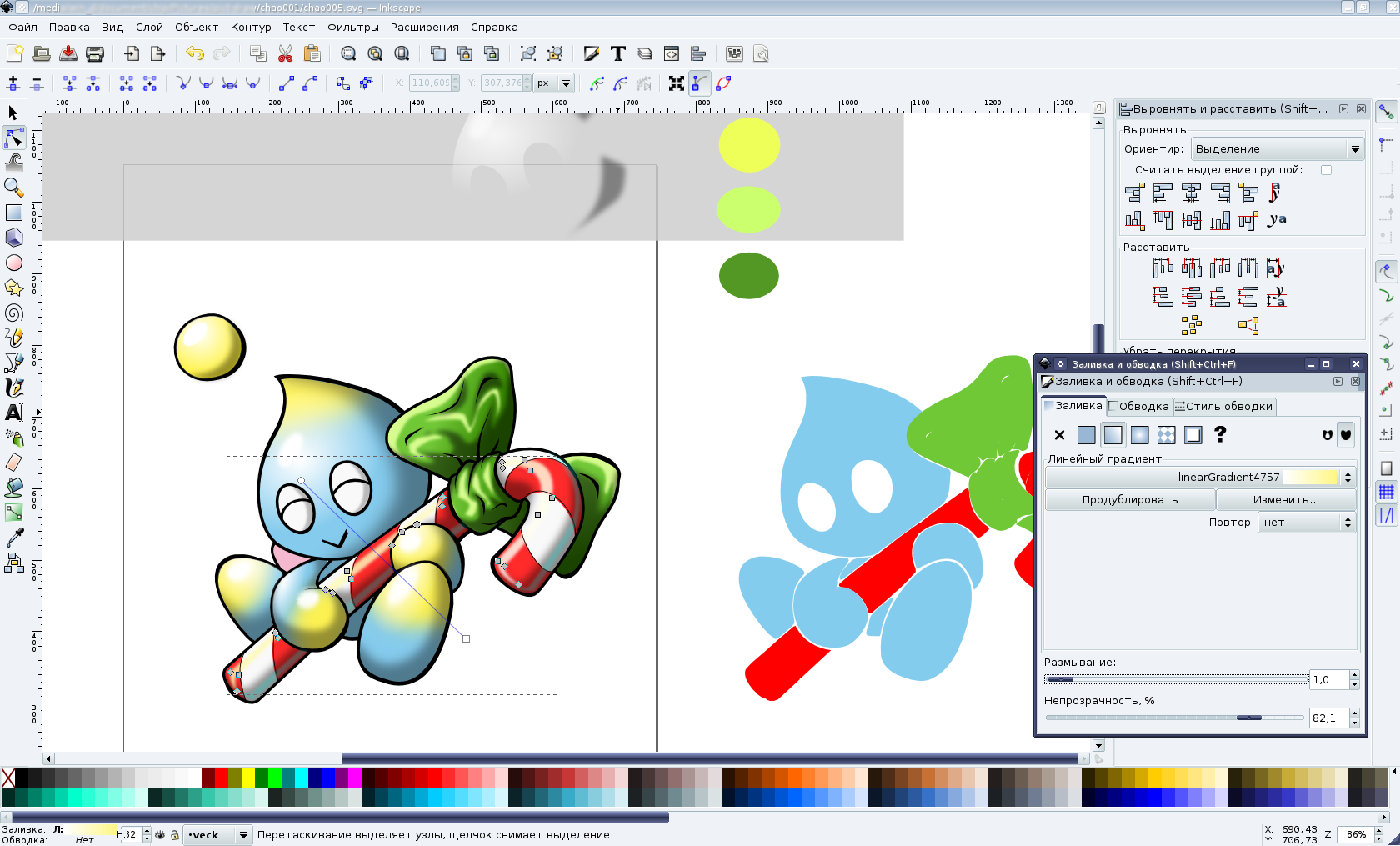Toggle treat selection as group checkbox
Screen dimensions: 1400x846
point(1326,170)
